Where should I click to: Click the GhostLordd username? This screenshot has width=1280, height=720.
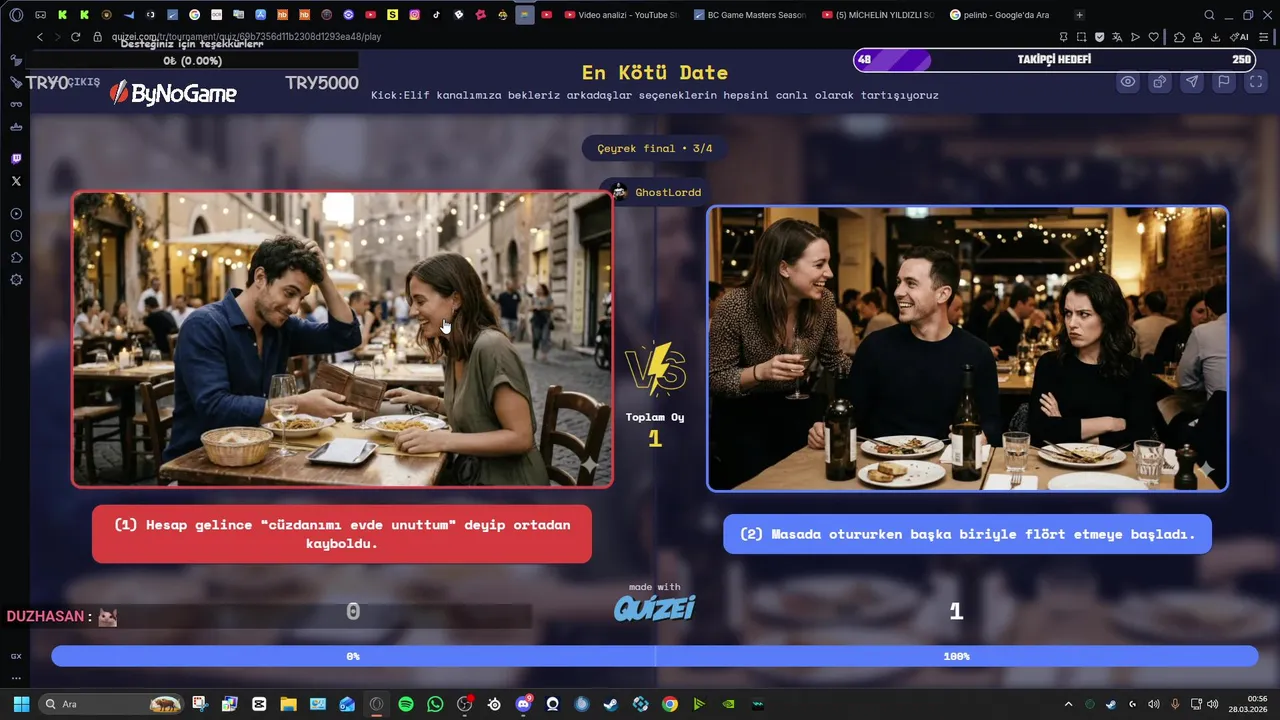tap(668, 192)
